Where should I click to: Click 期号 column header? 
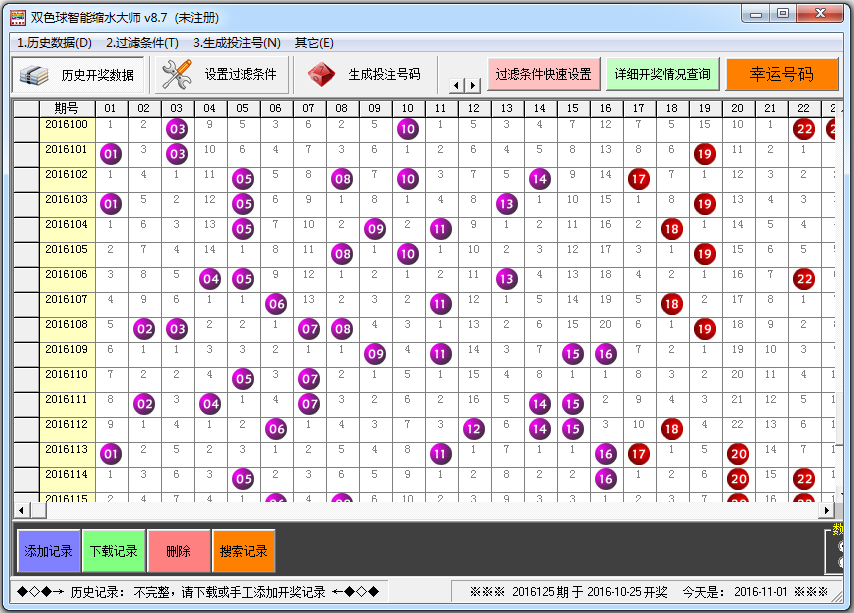[x=67, y=108]
